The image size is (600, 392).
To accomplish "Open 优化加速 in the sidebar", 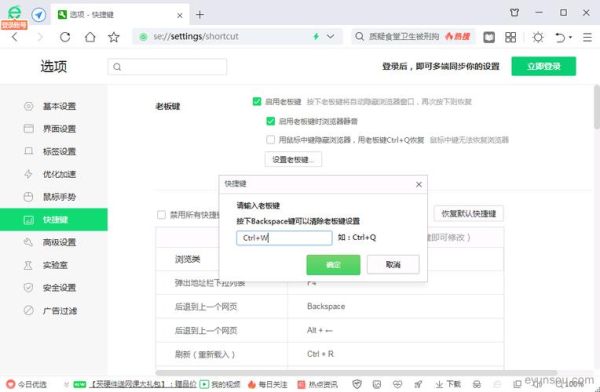I will [54, 174].
